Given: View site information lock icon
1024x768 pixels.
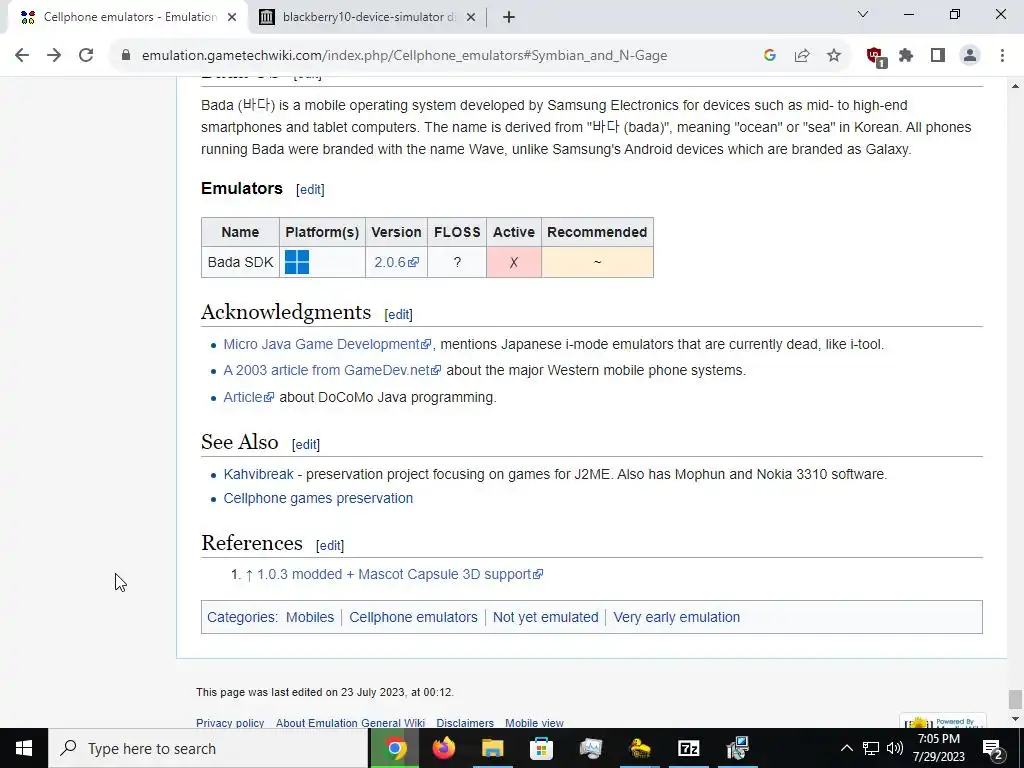Looking at the screenshot, I should point(126,56).
